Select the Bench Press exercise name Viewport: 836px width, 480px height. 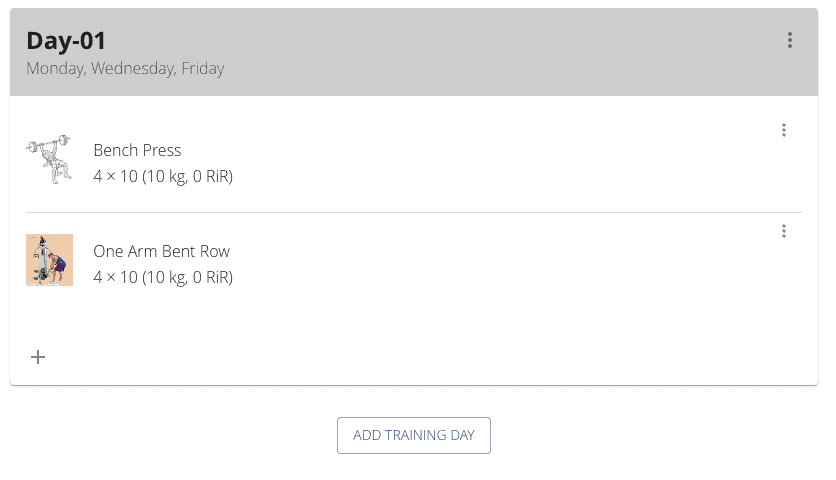[x=137, y=150]
